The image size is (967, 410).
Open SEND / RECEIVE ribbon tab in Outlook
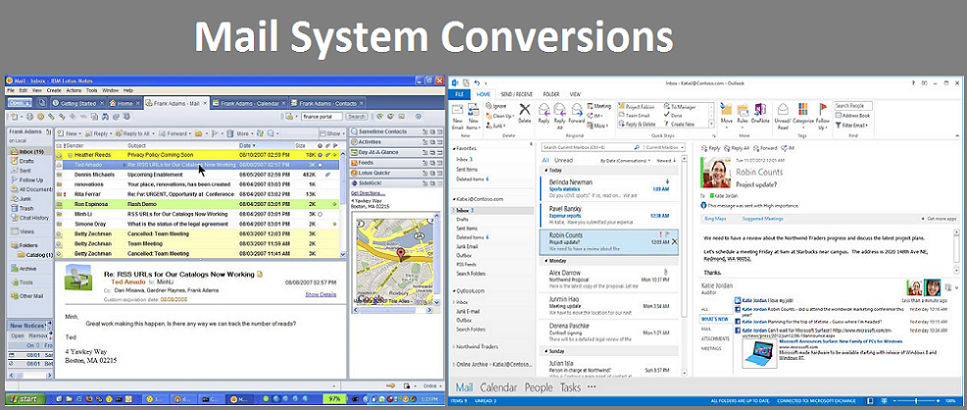(x=516, y=94)
